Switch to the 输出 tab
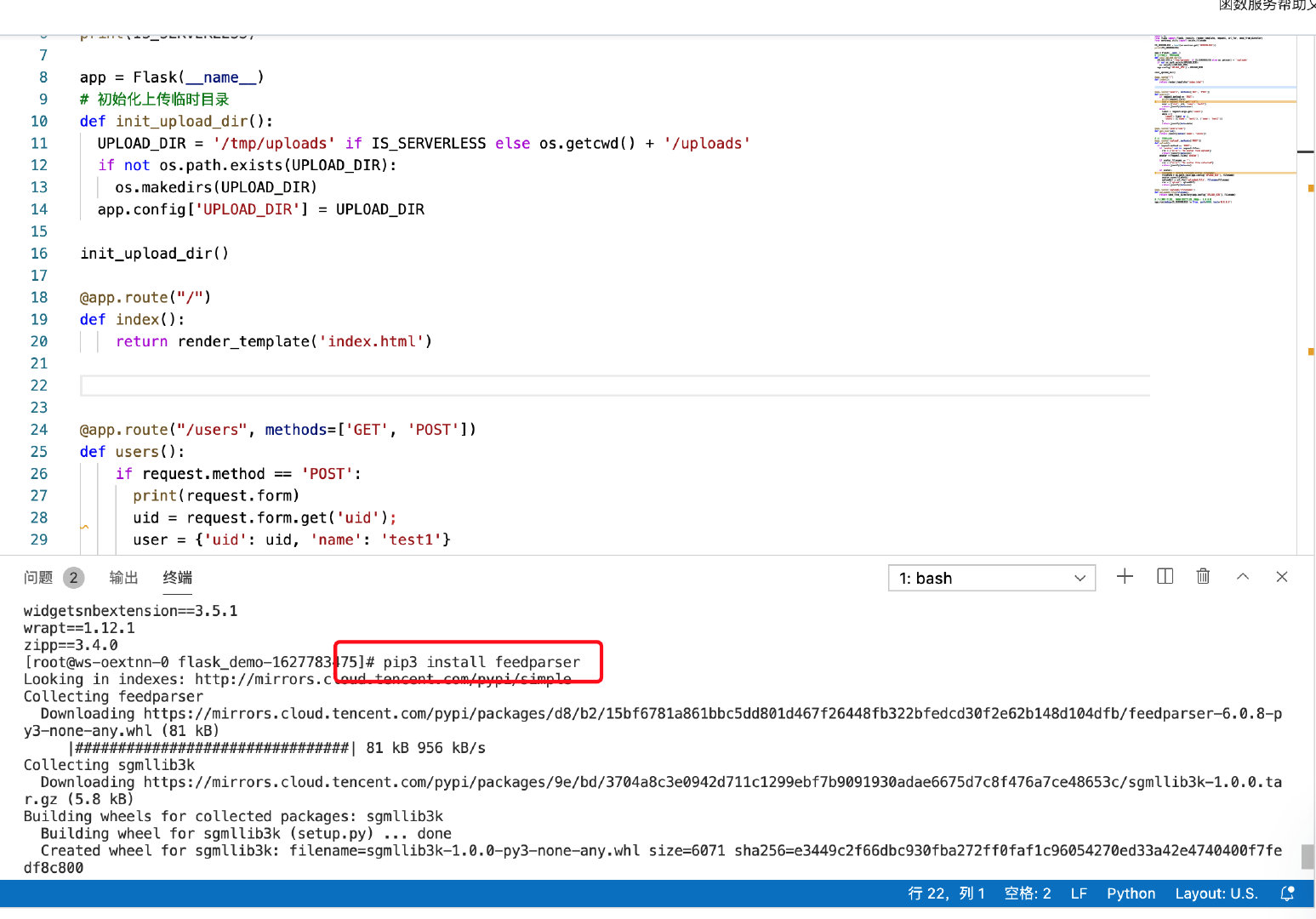This screenshot has height=919, width=1316. click(x=123, y=578)
